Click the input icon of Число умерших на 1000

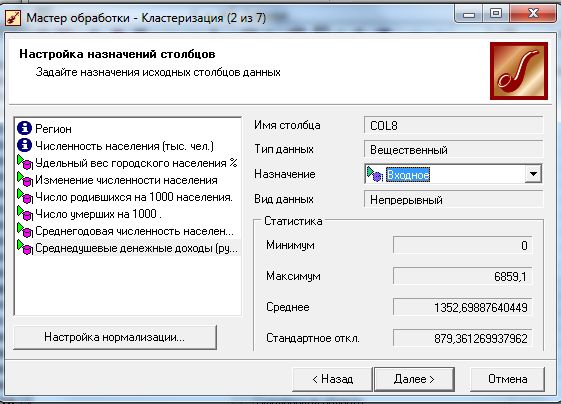[x=25, y=214]
